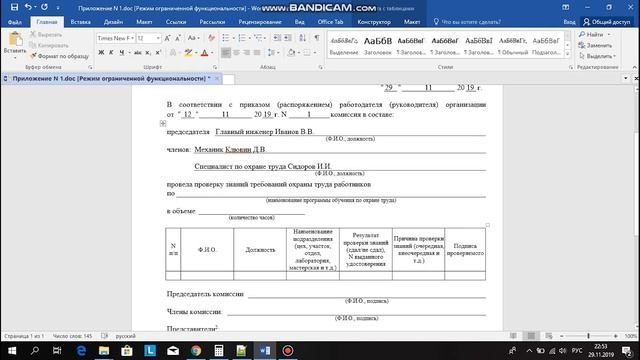Open the font name dropdown Times New
This screenshot has height=360, width=640.
tap(132, 38)
